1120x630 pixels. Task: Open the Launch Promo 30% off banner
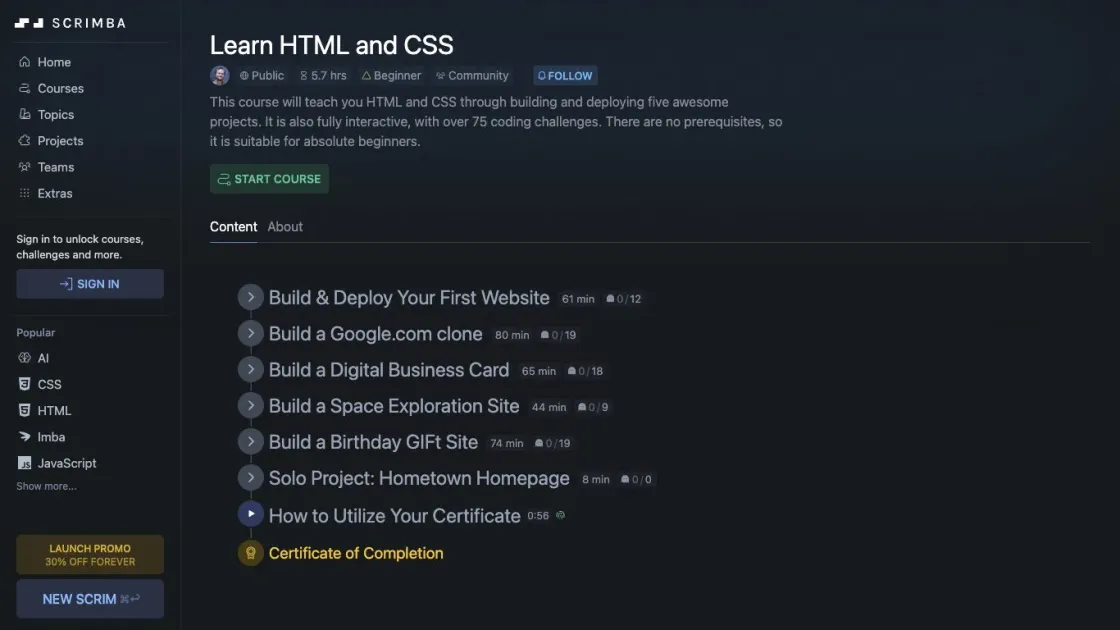[89, 554]
